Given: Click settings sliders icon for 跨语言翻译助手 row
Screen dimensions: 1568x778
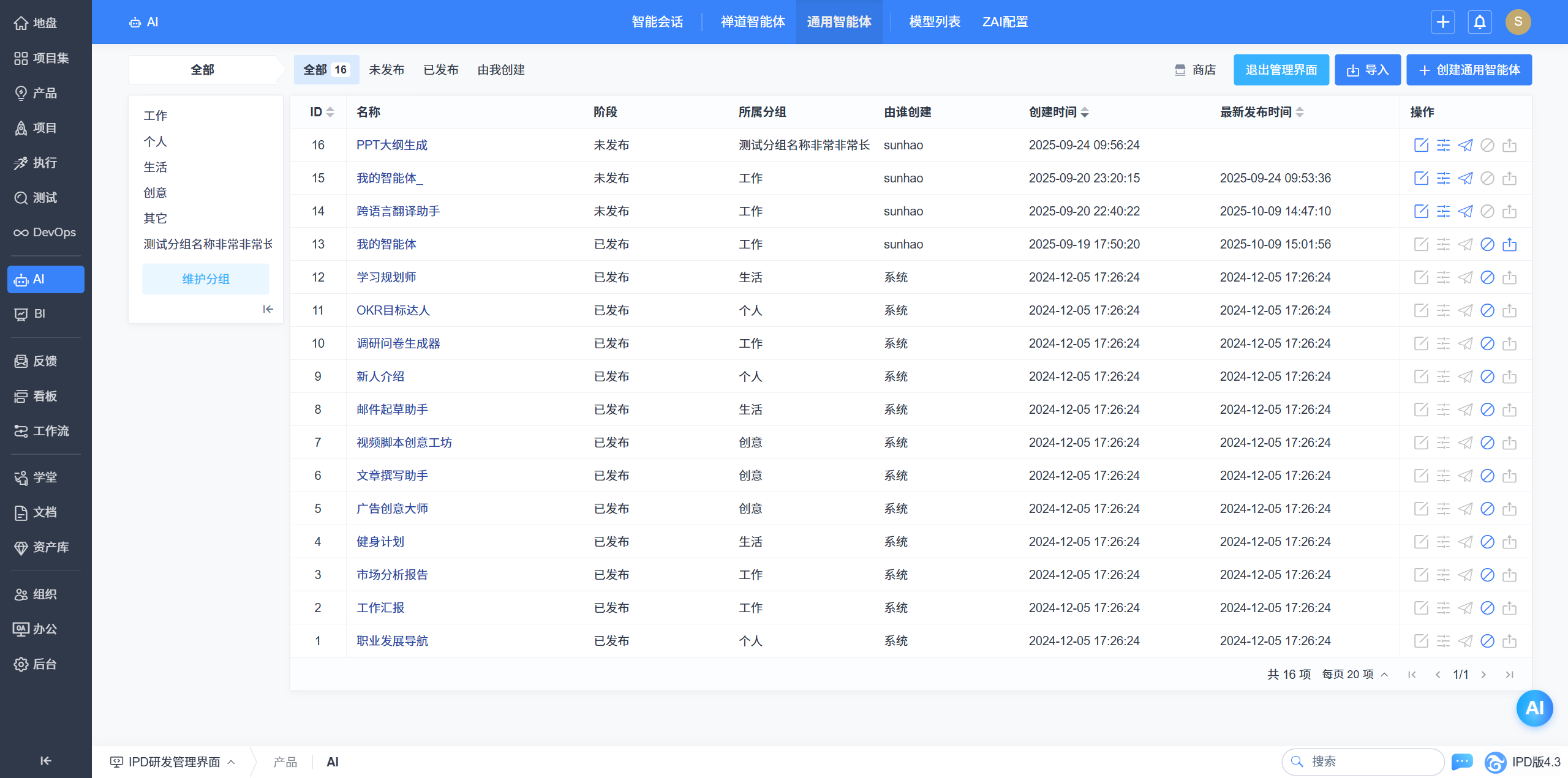Looking at the screenshot, I should pyautogui.click(x=1443, y=211).
